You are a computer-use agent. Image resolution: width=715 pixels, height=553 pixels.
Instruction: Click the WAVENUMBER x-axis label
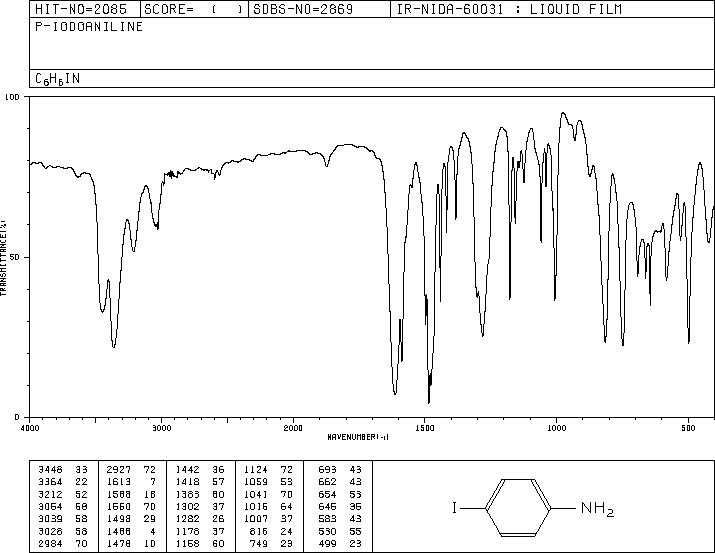point(358,437)
